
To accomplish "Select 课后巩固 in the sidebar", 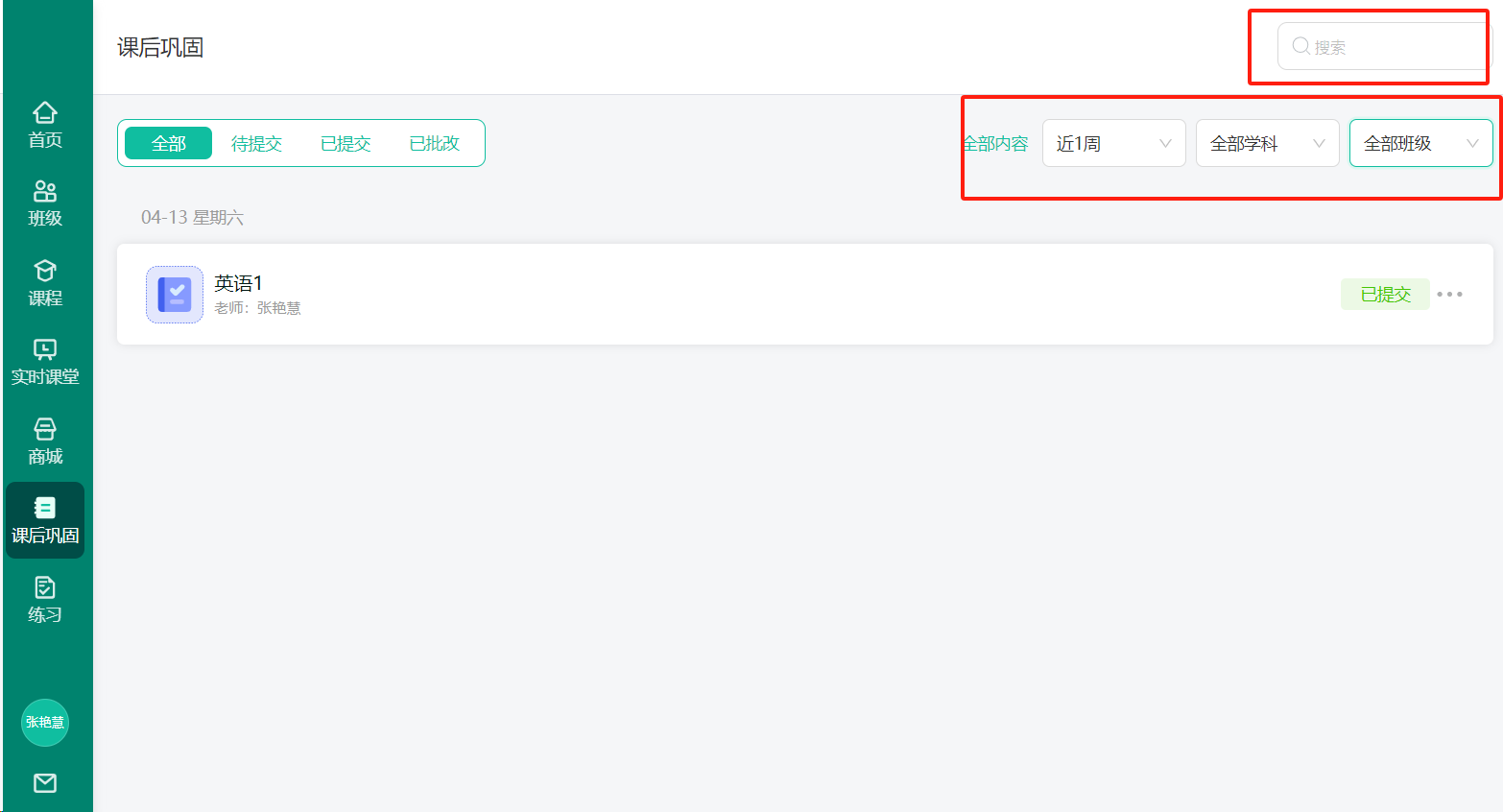I will (x=45, y=520).
